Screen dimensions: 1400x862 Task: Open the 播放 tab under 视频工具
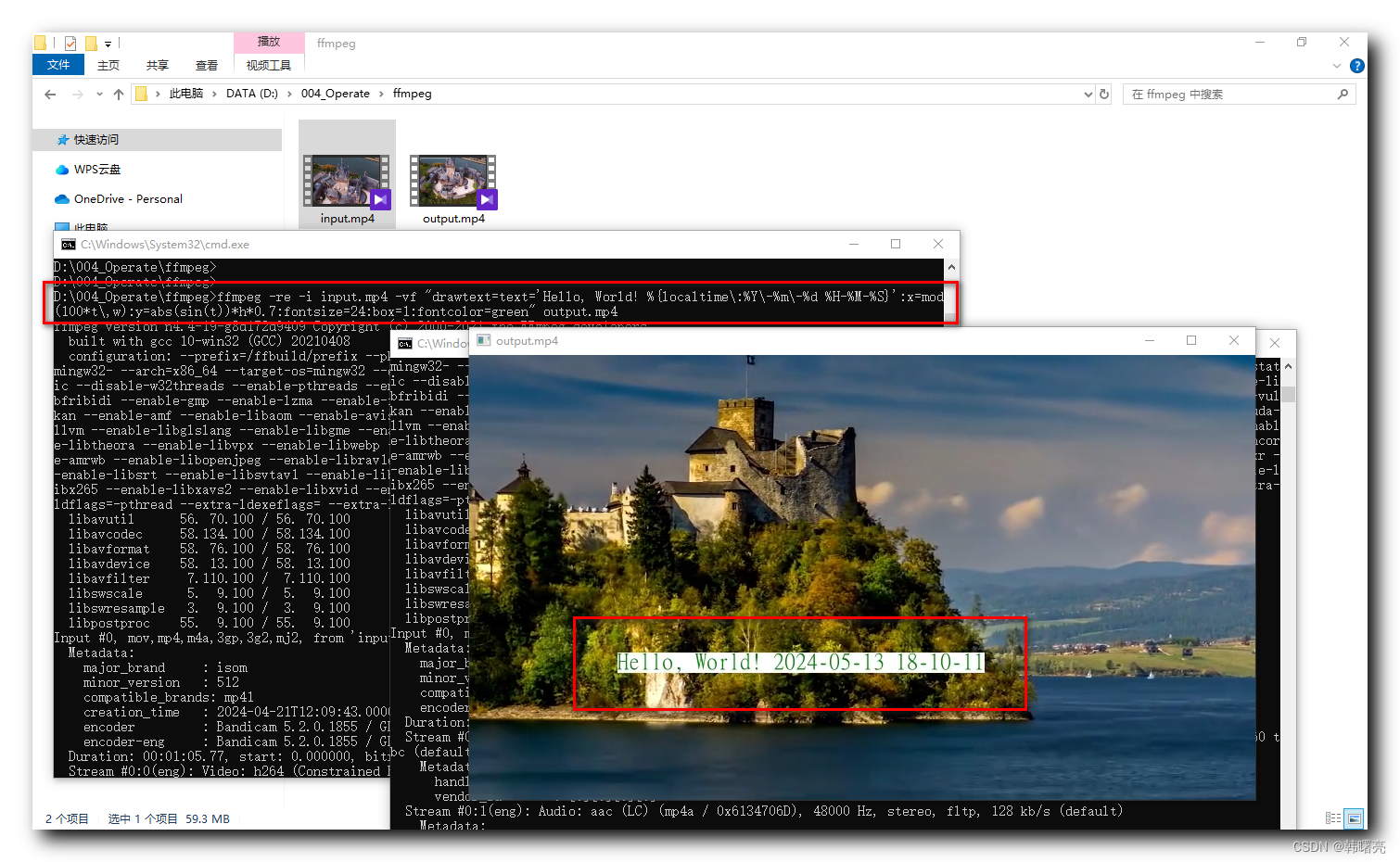pyautogui.click(x=269, y=41)
